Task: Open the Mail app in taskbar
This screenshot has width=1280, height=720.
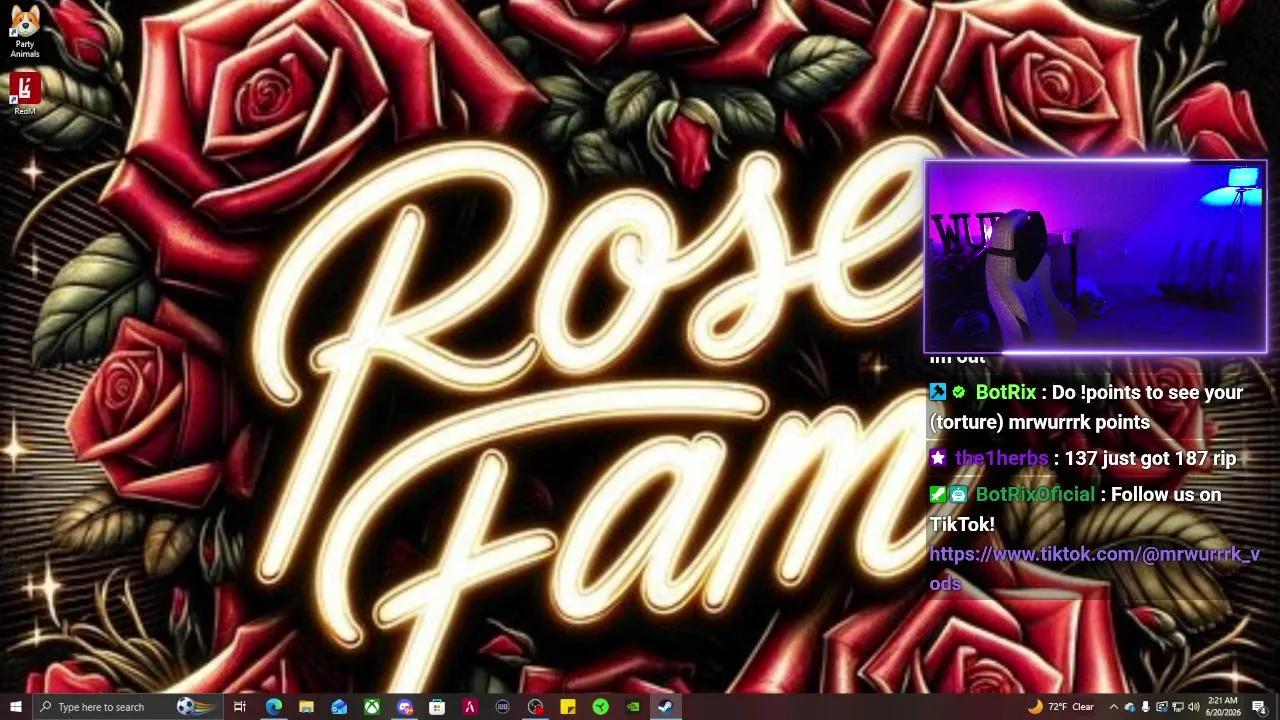Action: point(339,707)
